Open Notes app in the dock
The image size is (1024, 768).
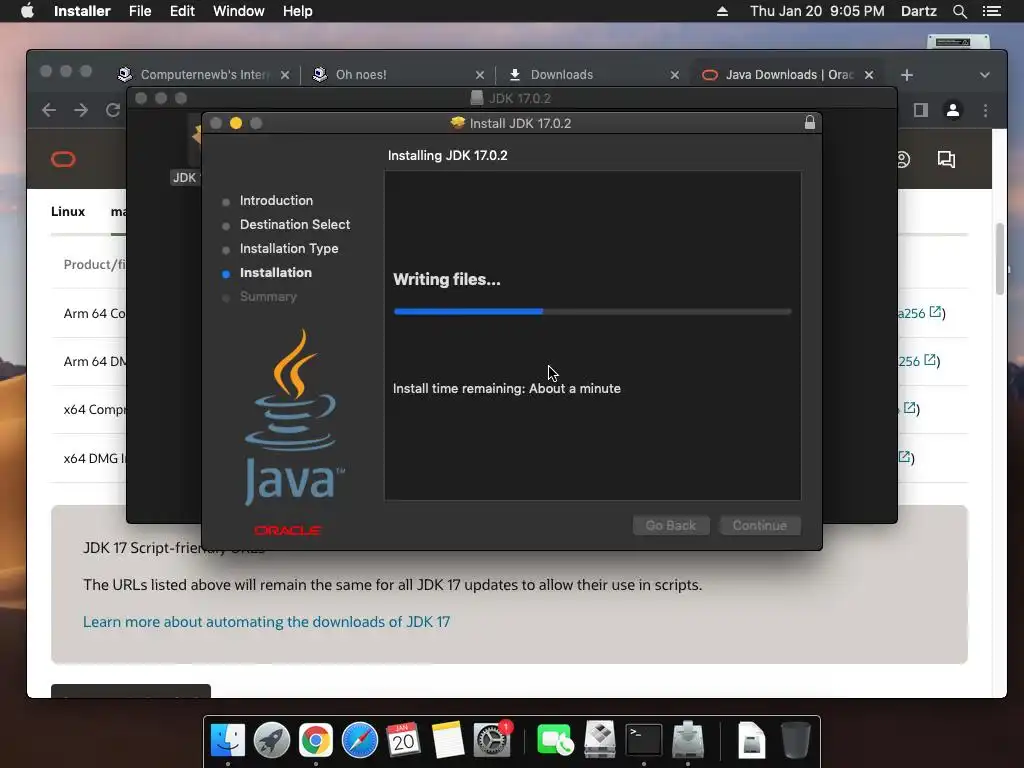(x=447, y=741)
